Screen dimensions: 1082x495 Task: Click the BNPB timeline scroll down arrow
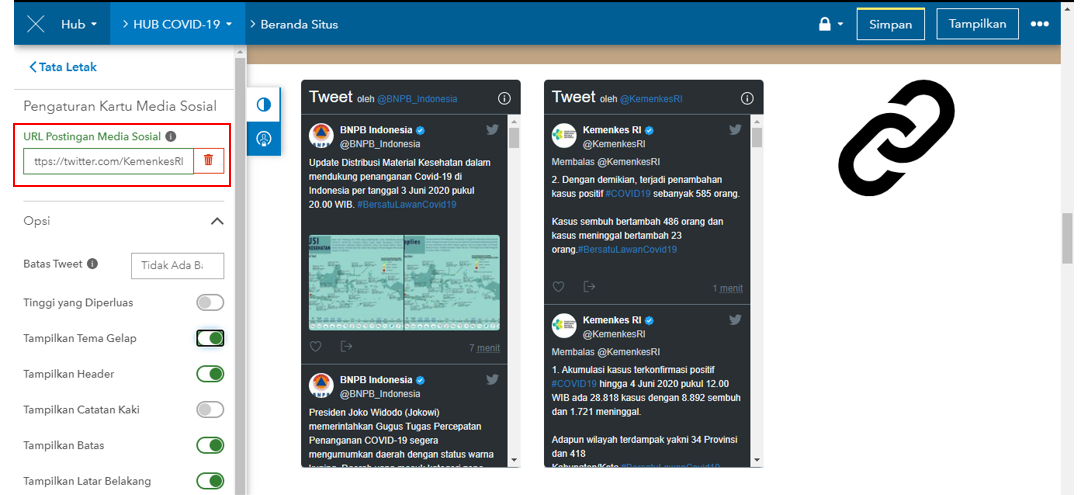click(x=513, y=460)
